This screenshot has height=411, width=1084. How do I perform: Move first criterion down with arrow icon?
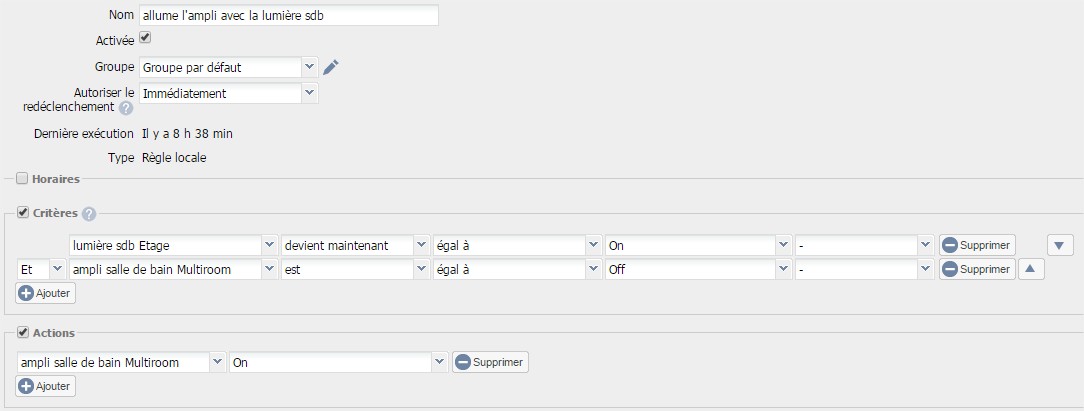click(1060, 245)
